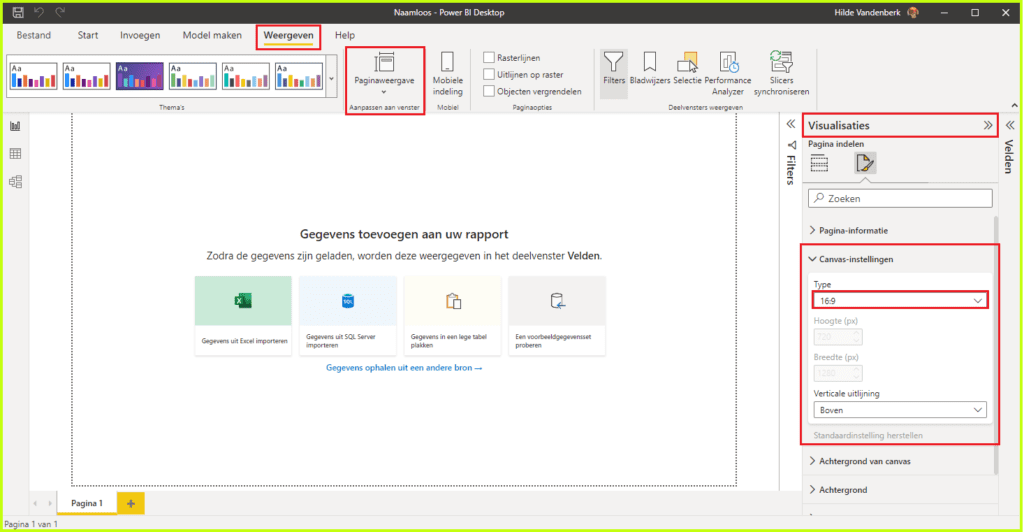Enable the Rasterlijnen checkbox
The height and width of the screenshot is (532, 1024).
point(488,57)
